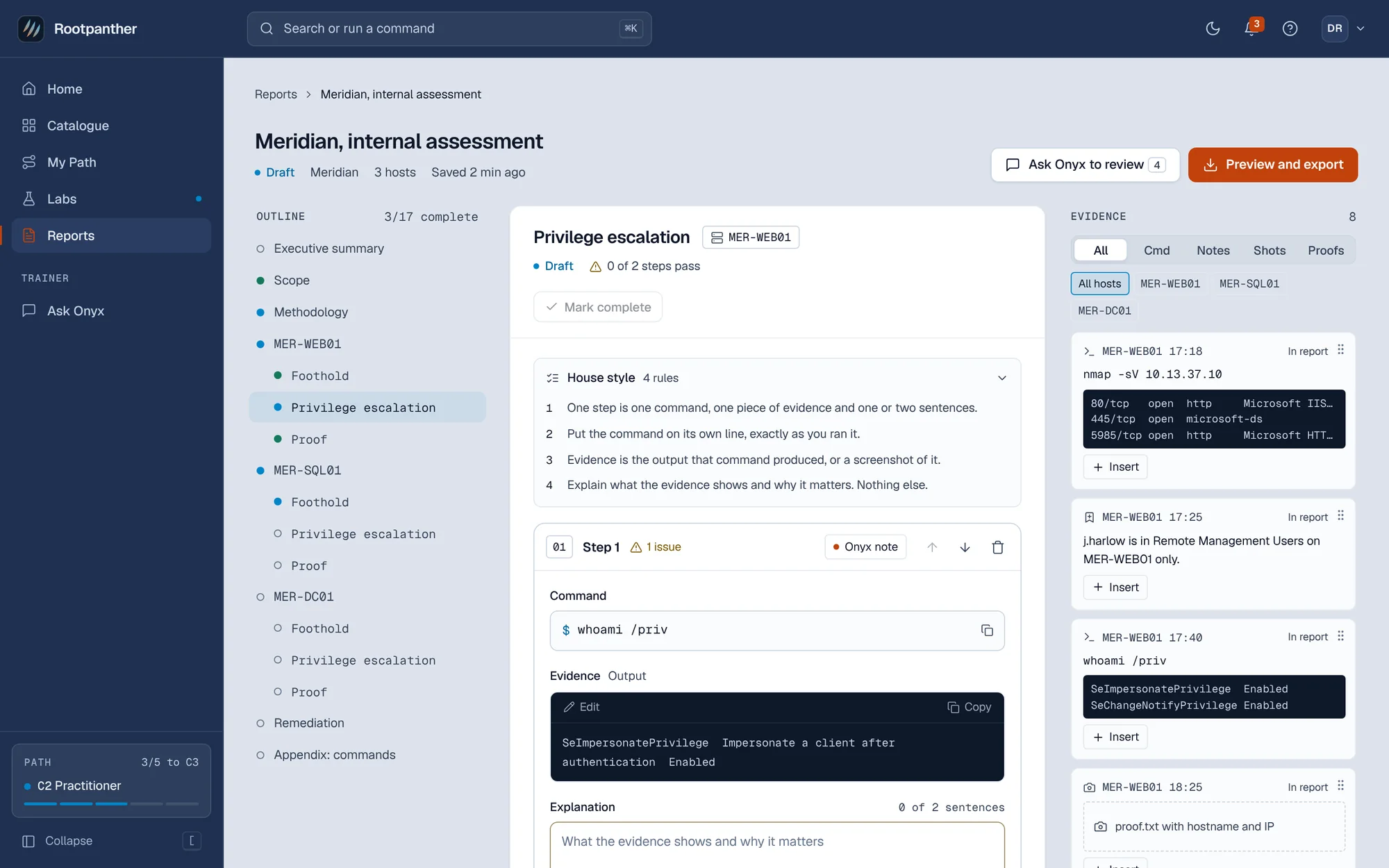Image resolution: width=1389 pixels, height=868 pixels.
Task: Move Step 1 up with arrow icon
Action: (x=932, y=547)
